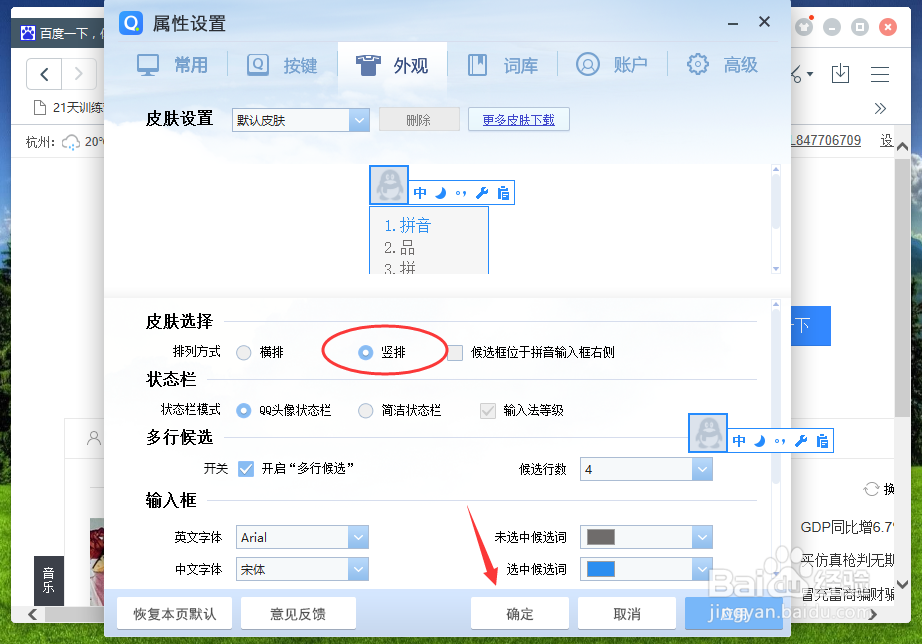Toggle 中 language mode on floating status bar
The image size is (922, 644).
pyautogui.click(x=739, y=441)
